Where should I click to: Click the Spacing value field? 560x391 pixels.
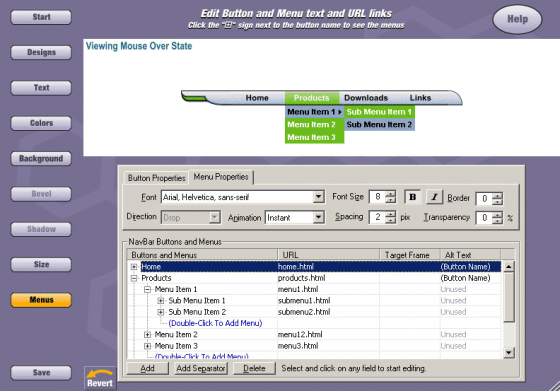point(378,217)
